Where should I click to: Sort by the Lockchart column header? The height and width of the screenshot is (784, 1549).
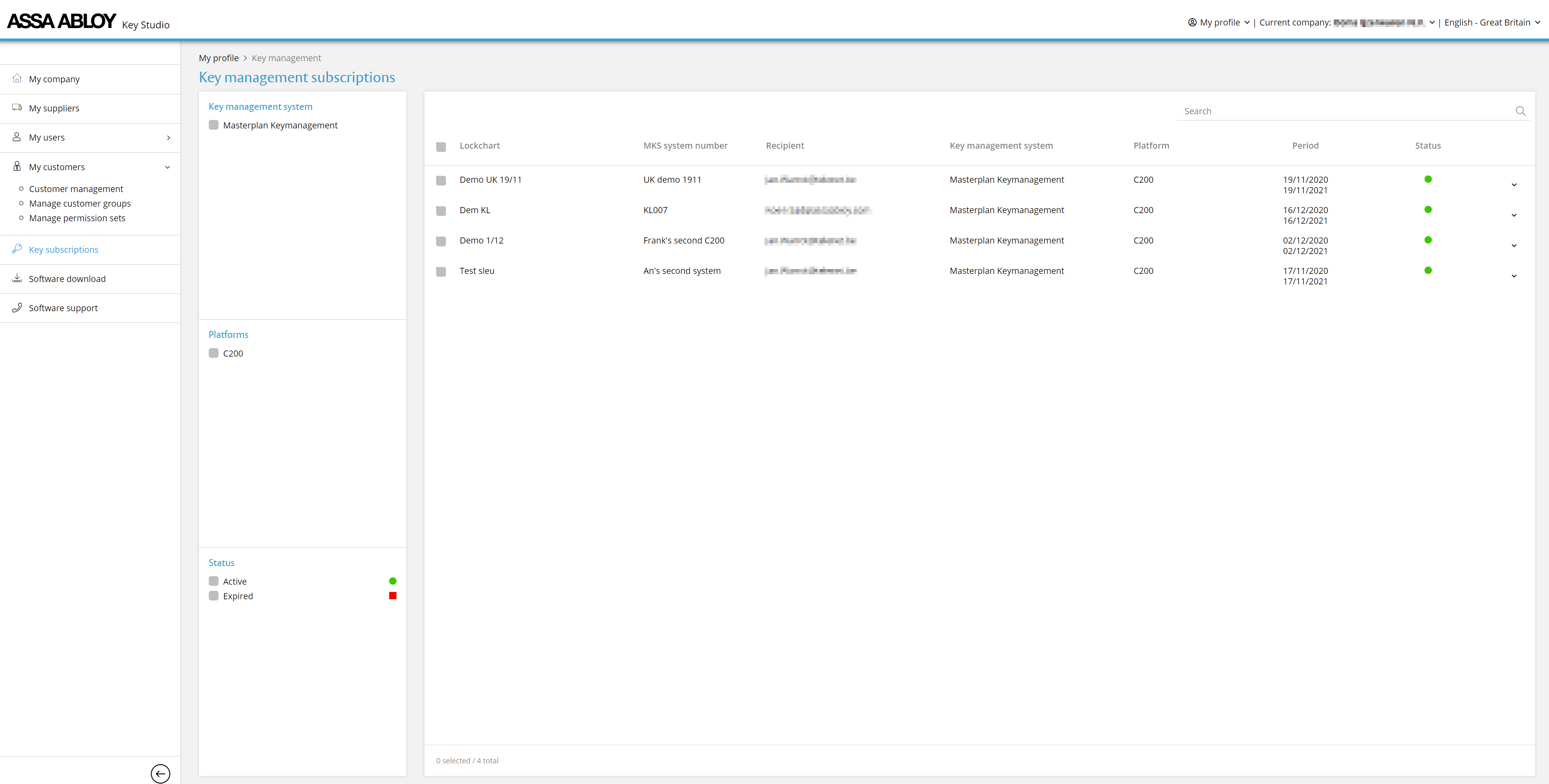[x=479, y=145]
